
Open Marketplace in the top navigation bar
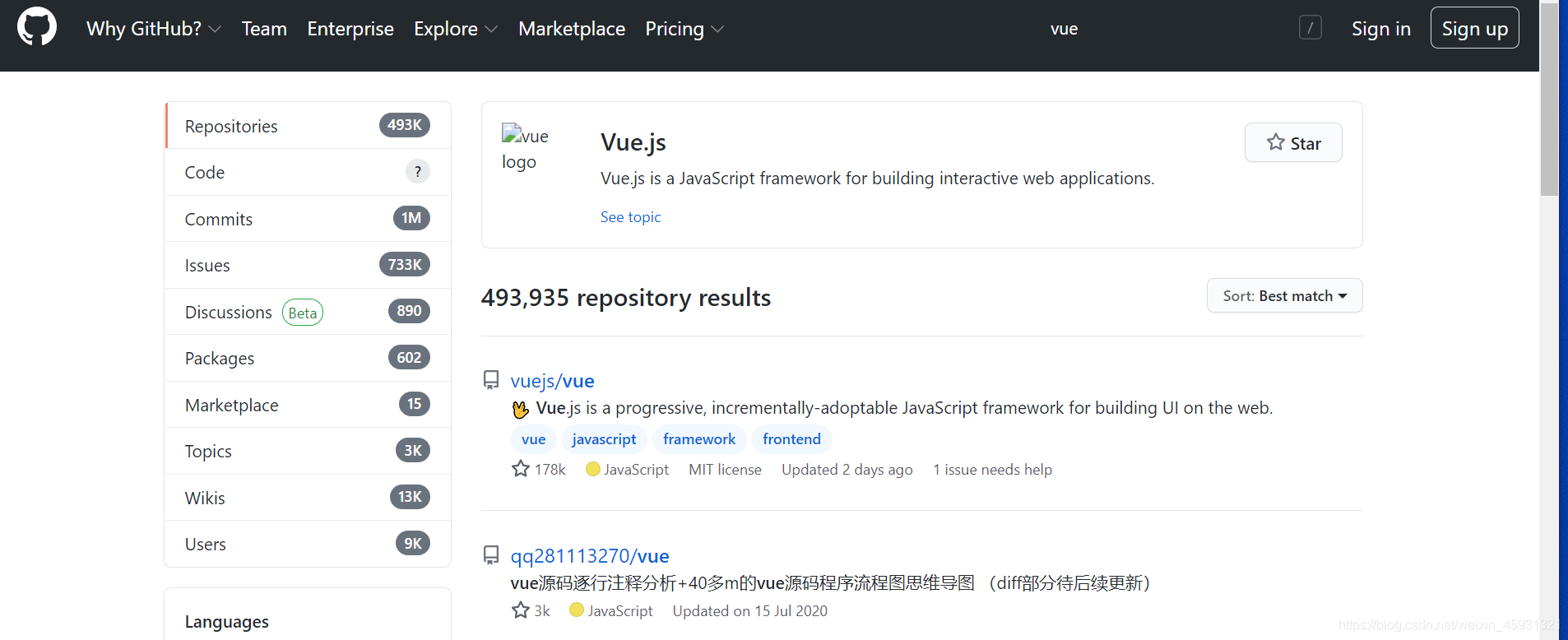coord(572,29)
